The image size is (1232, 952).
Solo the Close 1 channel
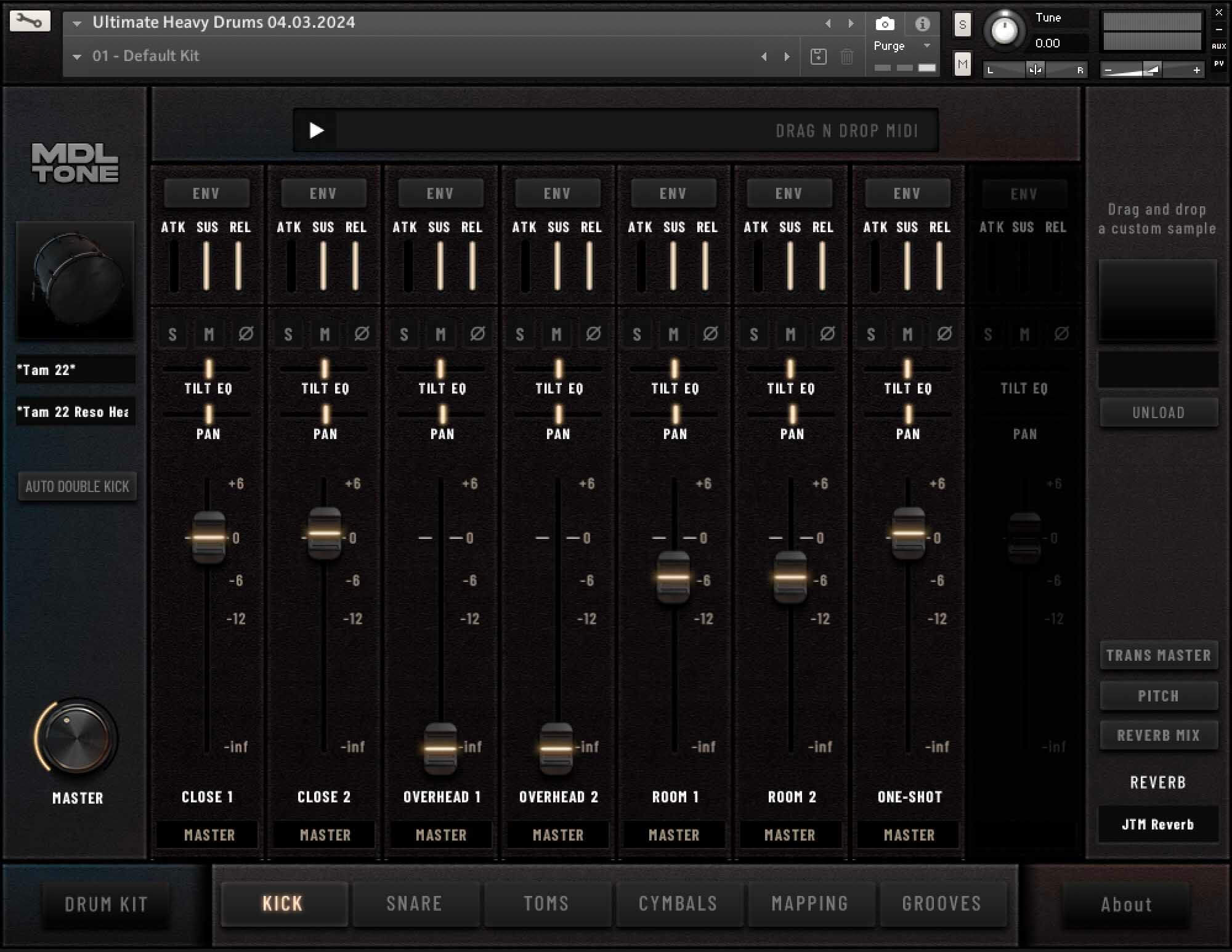tap(172, 334)
